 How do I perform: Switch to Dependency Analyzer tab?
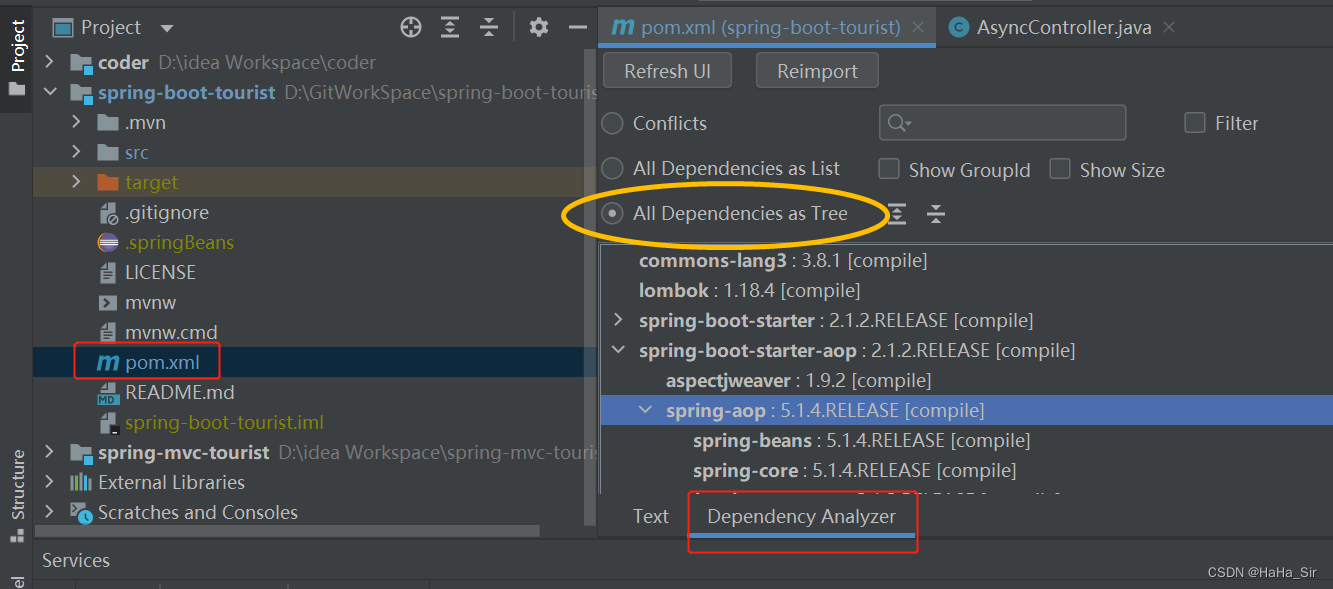click(x=802, y=517)
